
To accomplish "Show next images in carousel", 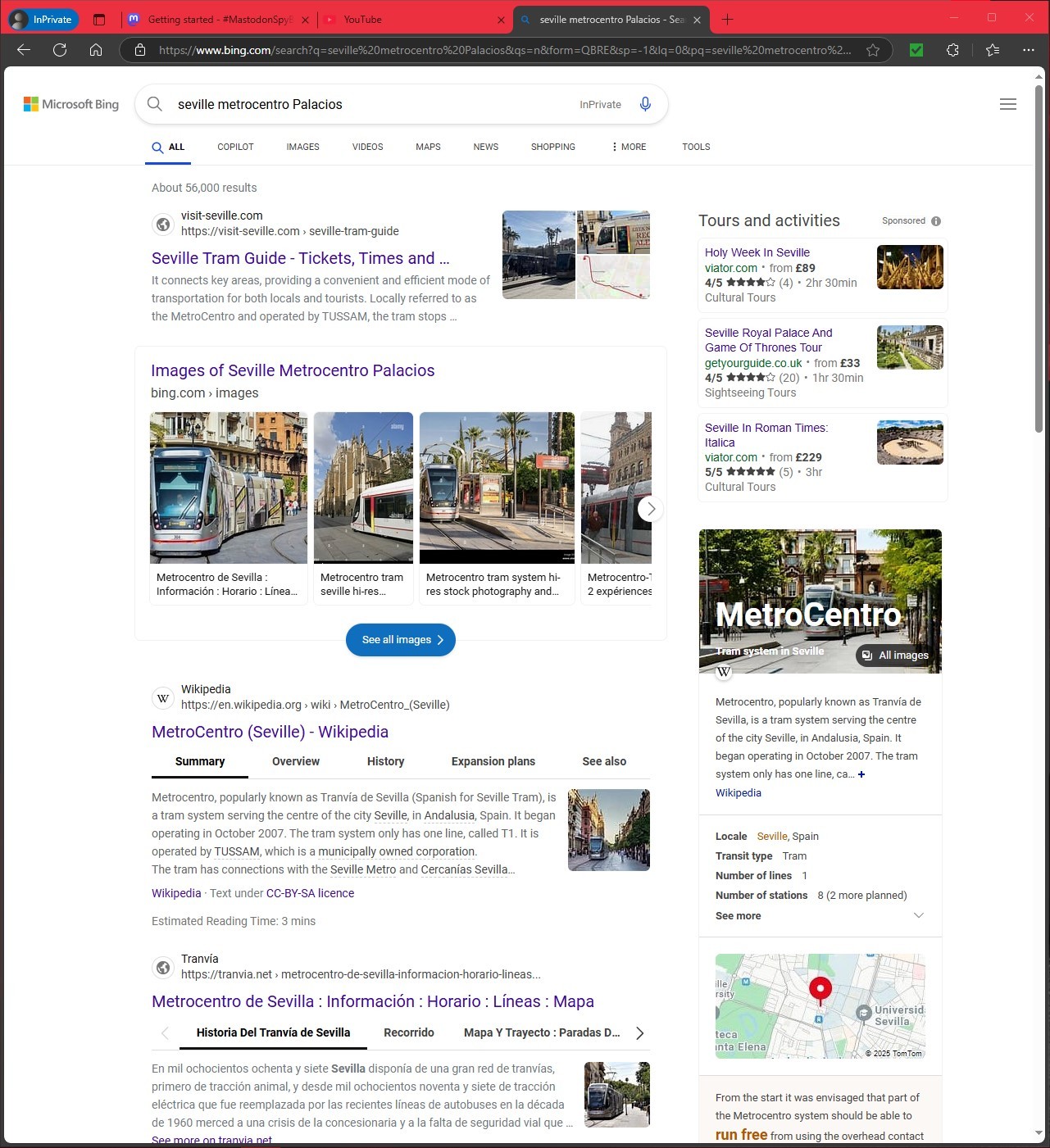I will point(651,509).
